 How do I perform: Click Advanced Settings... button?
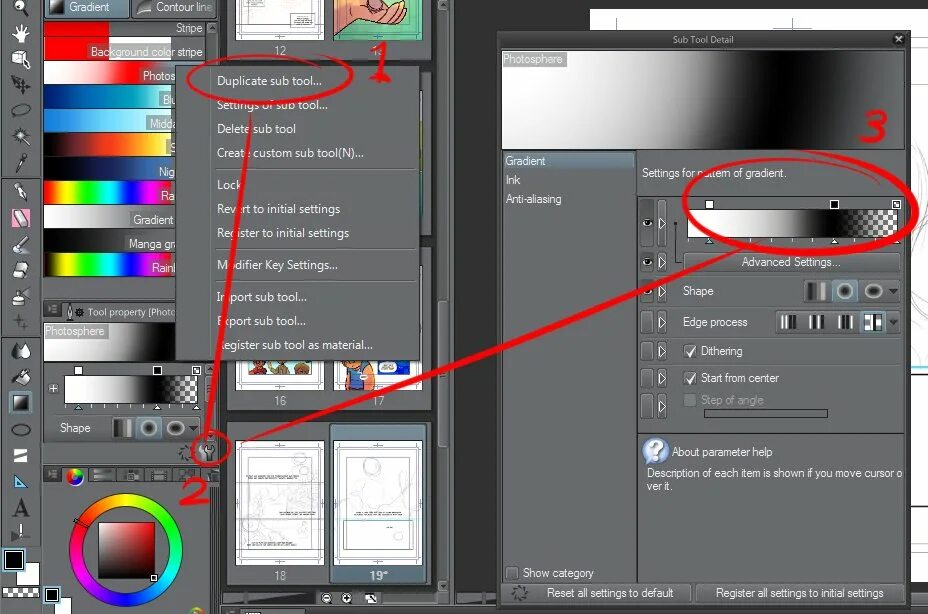(791, 262)
